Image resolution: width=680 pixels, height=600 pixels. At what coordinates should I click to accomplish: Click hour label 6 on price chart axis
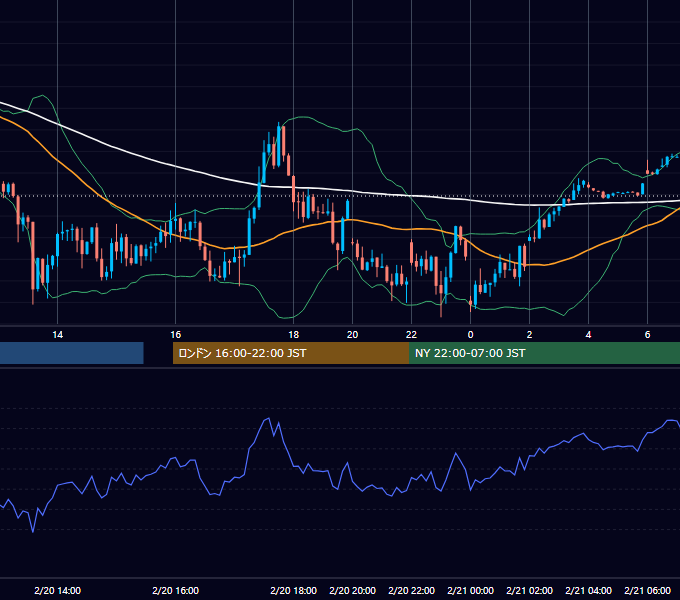pos(647,334)
